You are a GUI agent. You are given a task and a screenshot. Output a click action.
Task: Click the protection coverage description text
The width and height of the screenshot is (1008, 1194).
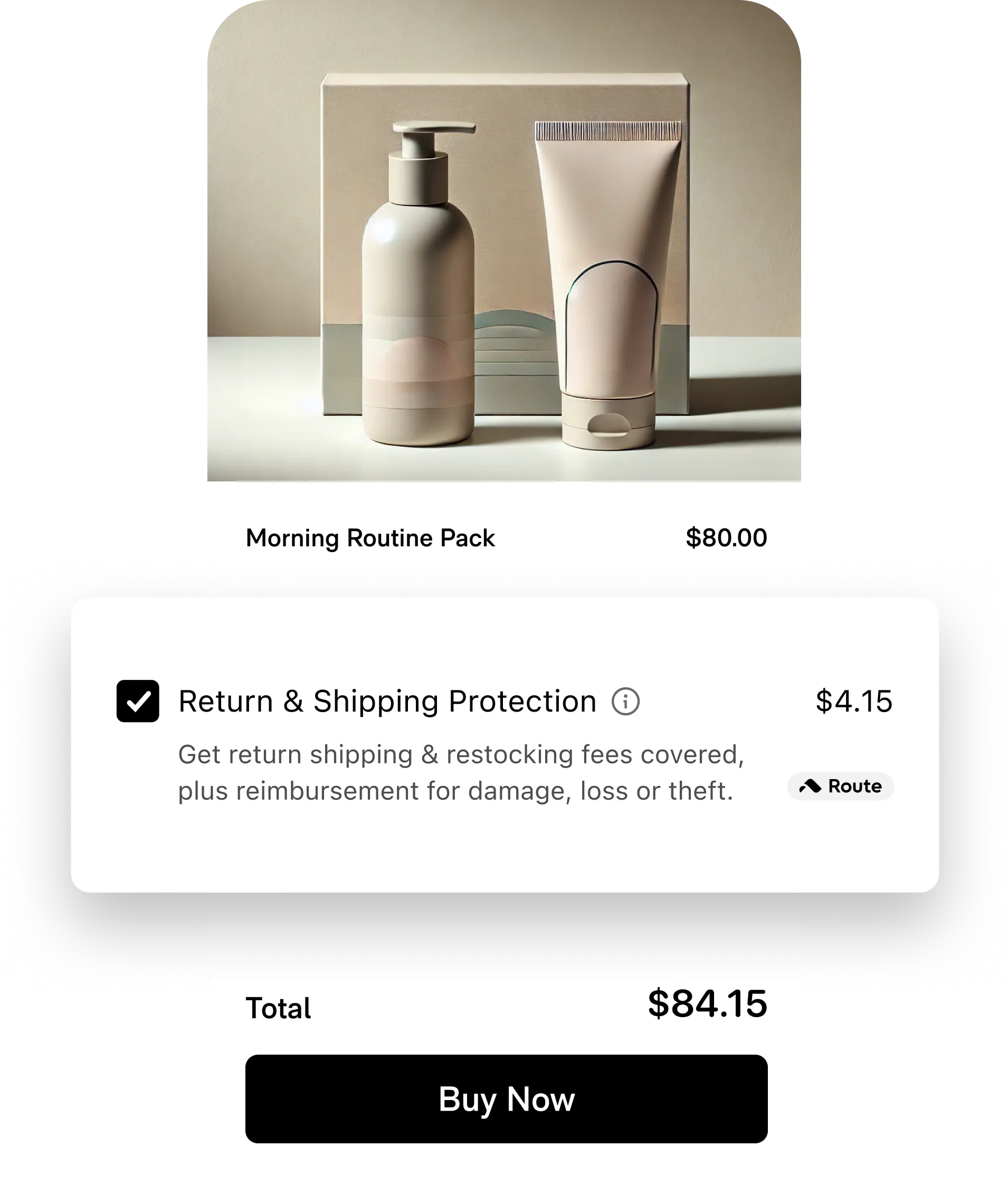461,773
